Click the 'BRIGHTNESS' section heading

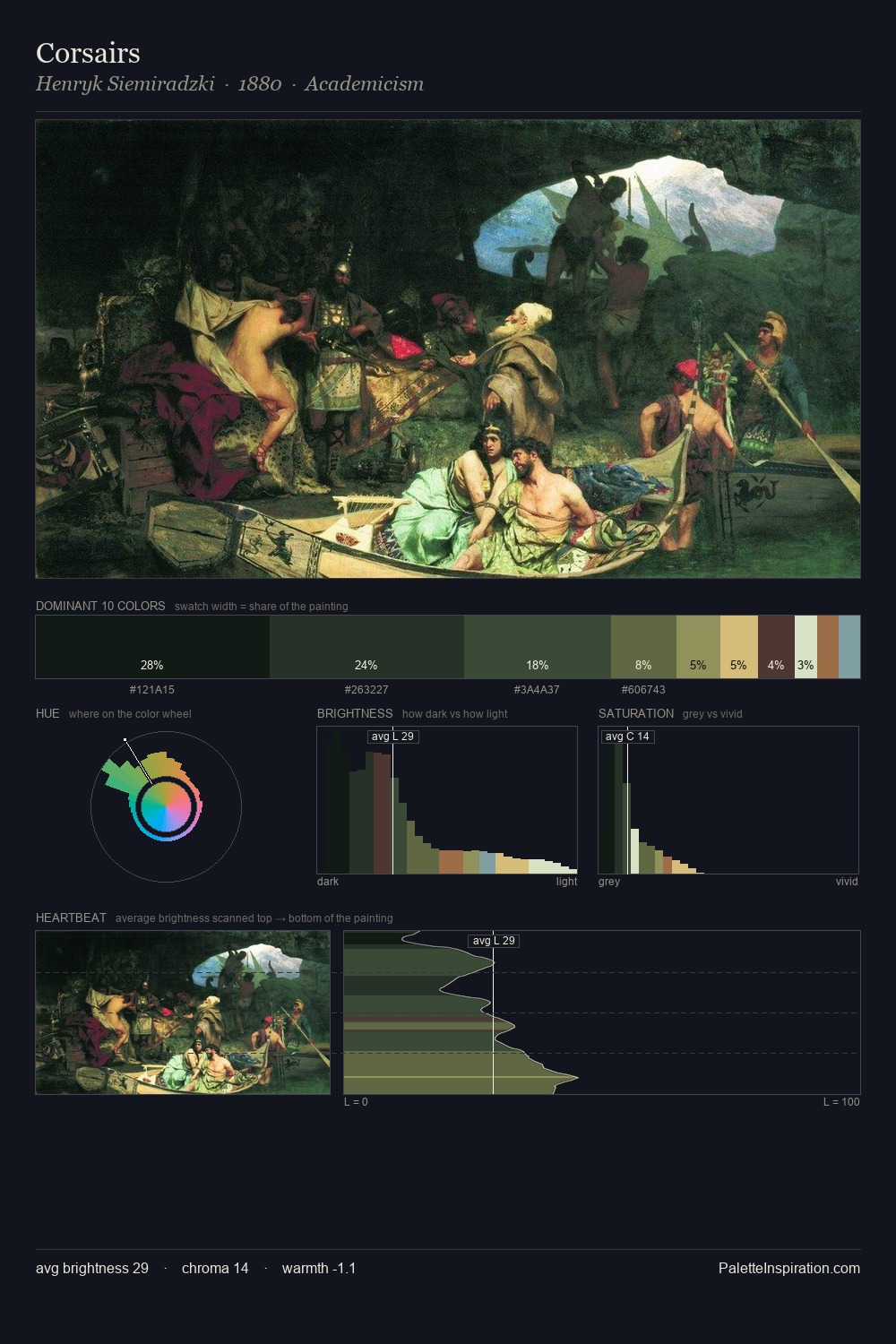355,713
